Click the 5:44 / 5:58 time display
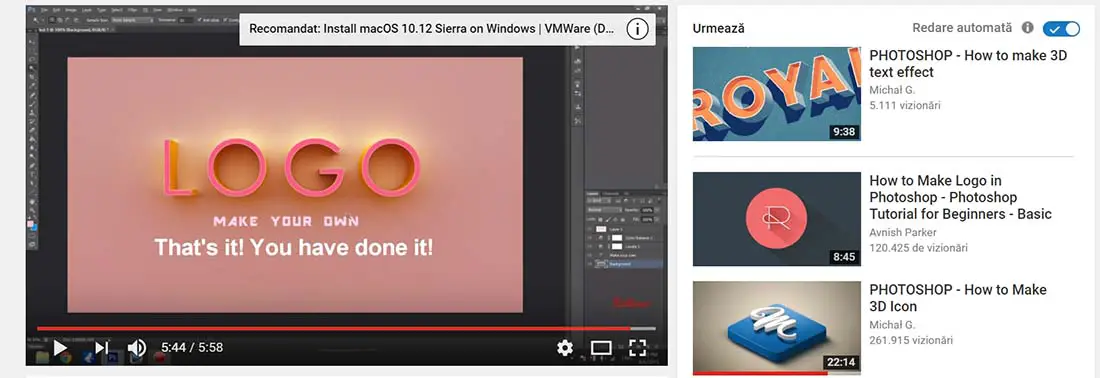The width and height of the screenshot is (1100, 378). point(192,347)
